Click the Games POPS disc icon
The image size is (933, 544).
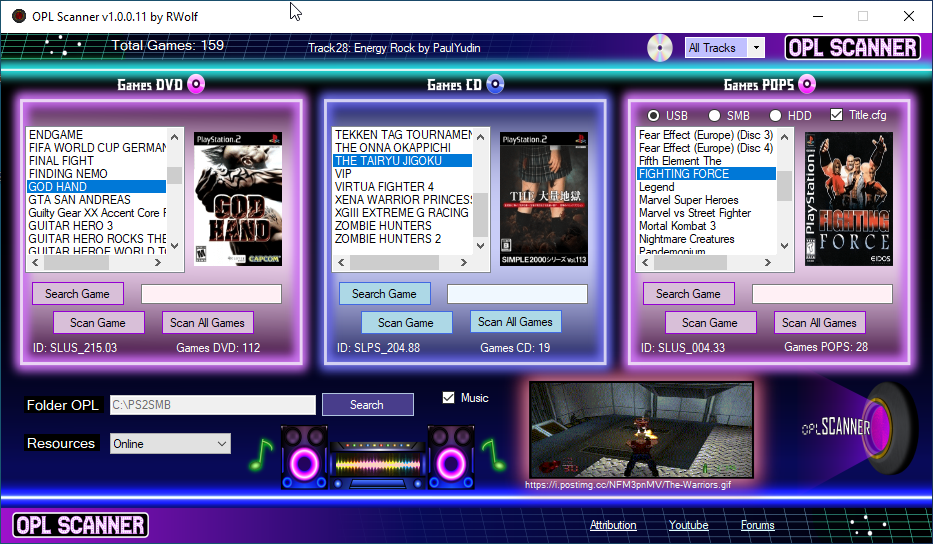click(807, 84)
